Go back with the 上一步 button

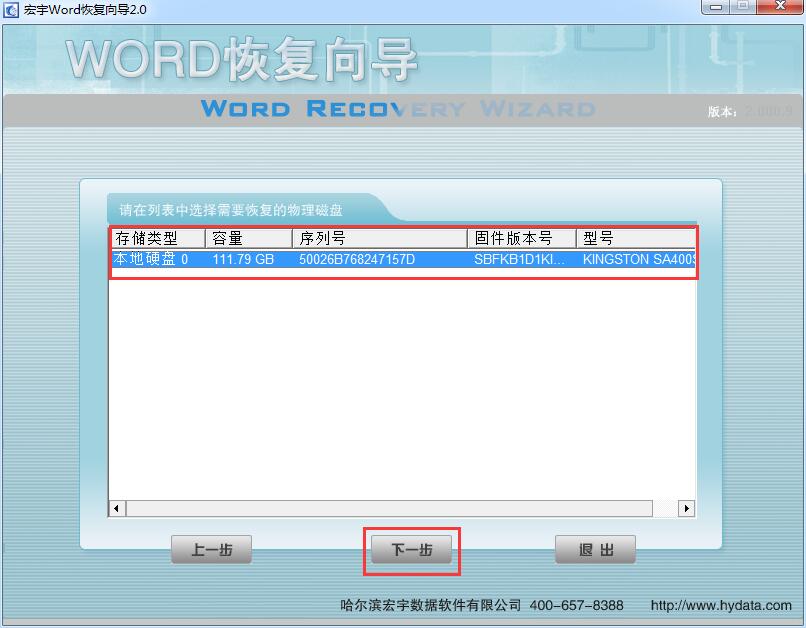[x=211, y=550]
